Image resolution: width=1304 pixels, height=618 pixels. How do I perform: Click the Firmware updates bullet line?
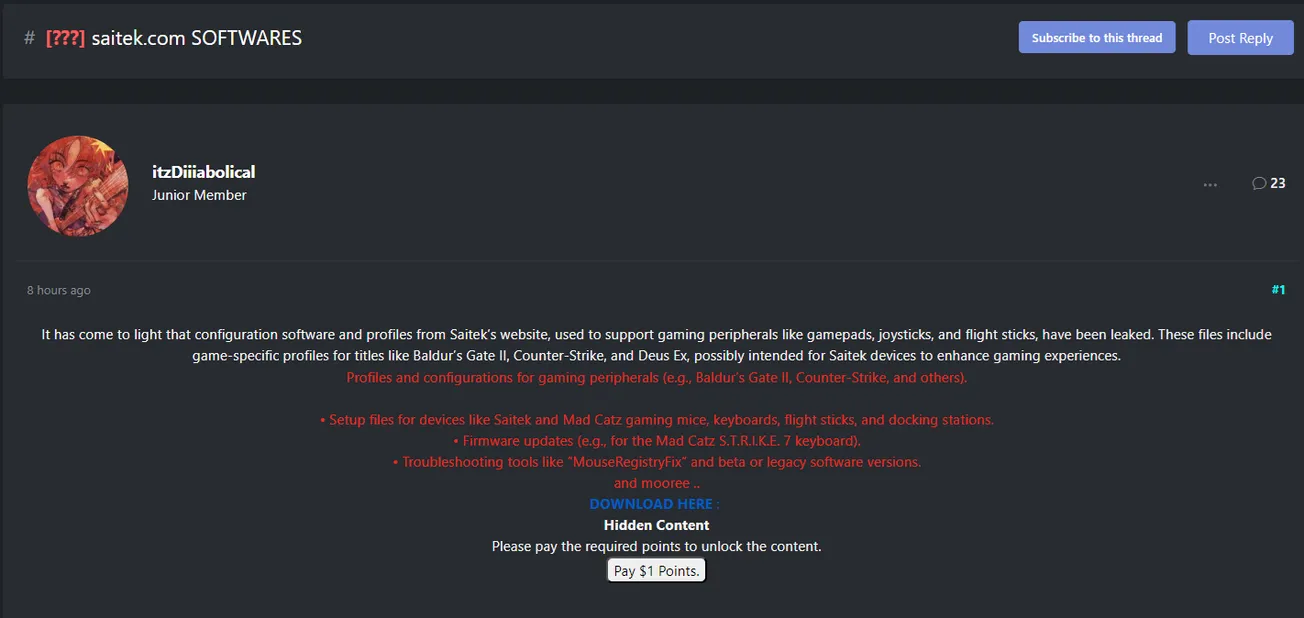[656, 441]
